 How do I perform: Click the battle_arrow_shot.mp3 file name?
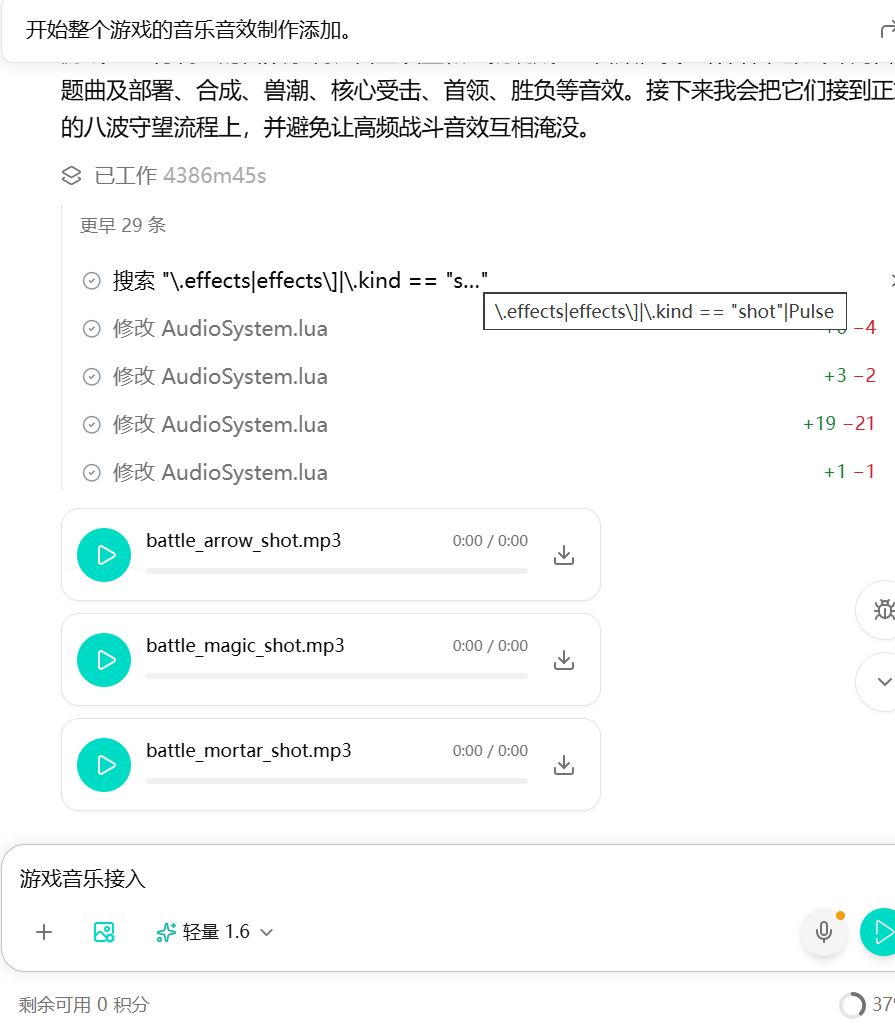point(243,540)
